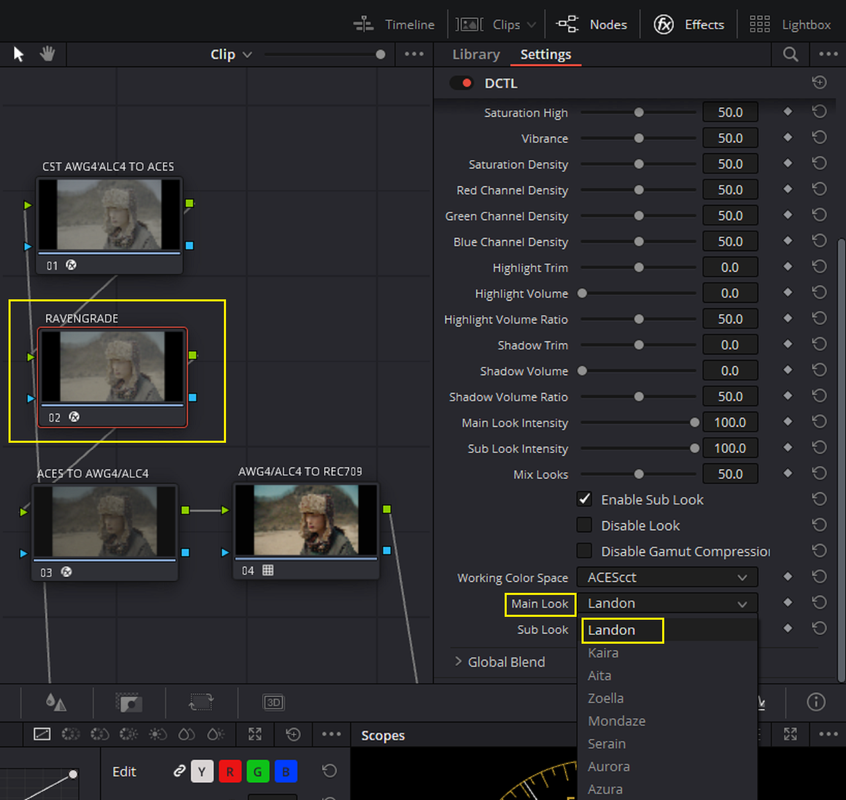Select the arrow pointer tool
Viewport: 846px width, 800px height.
18,54
